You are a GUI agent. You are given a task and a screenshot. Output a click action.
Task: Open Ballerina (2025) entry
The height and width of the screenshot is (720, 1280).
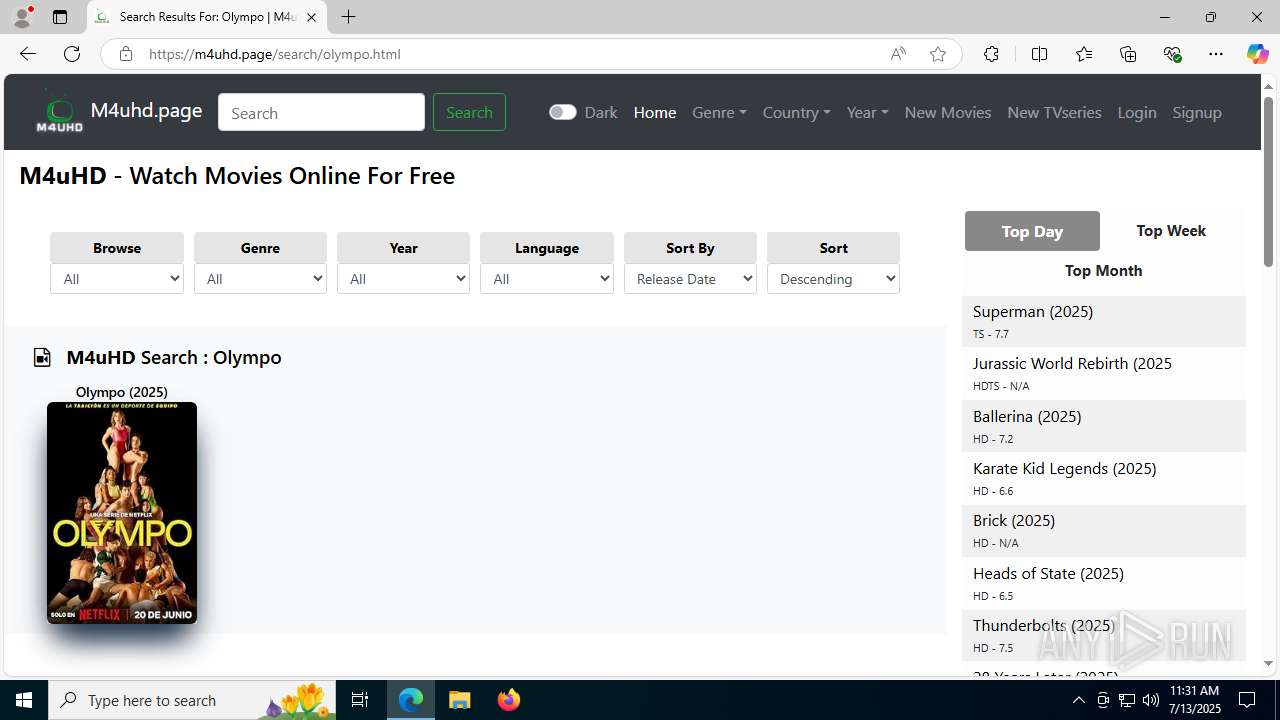click(x=1027, y=416)
